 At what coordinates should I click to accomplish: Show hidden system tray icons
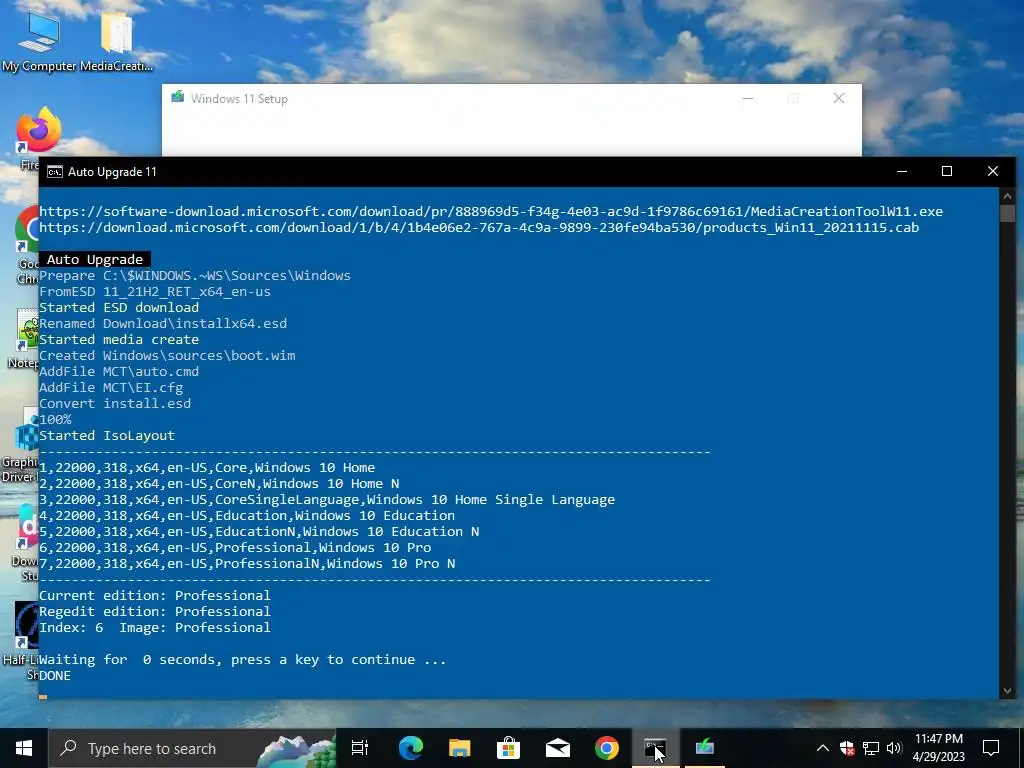823,748
